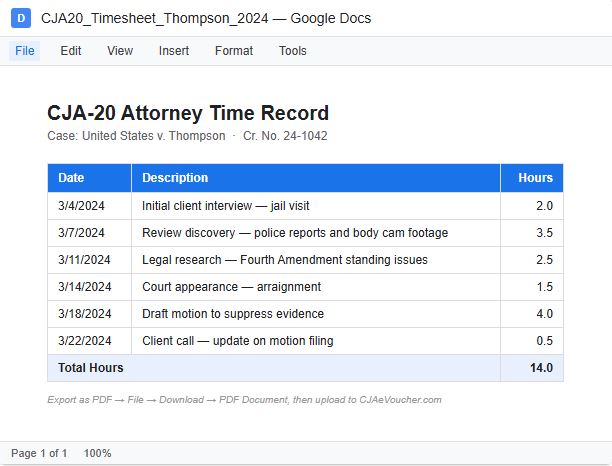
Task: Select the 3/14/2024 date cell
Action: point(89,287)
